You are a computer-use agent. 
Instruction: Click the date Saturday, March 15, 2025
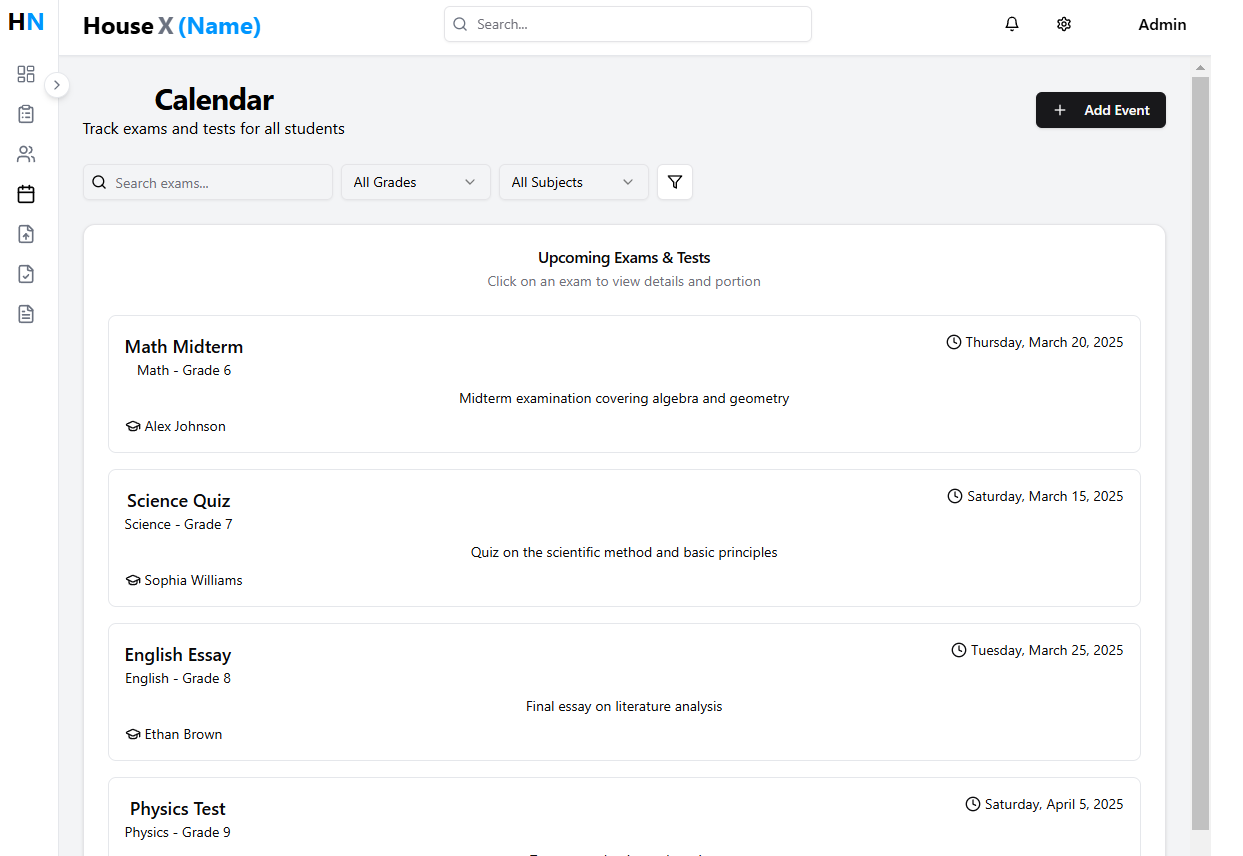1045,496
